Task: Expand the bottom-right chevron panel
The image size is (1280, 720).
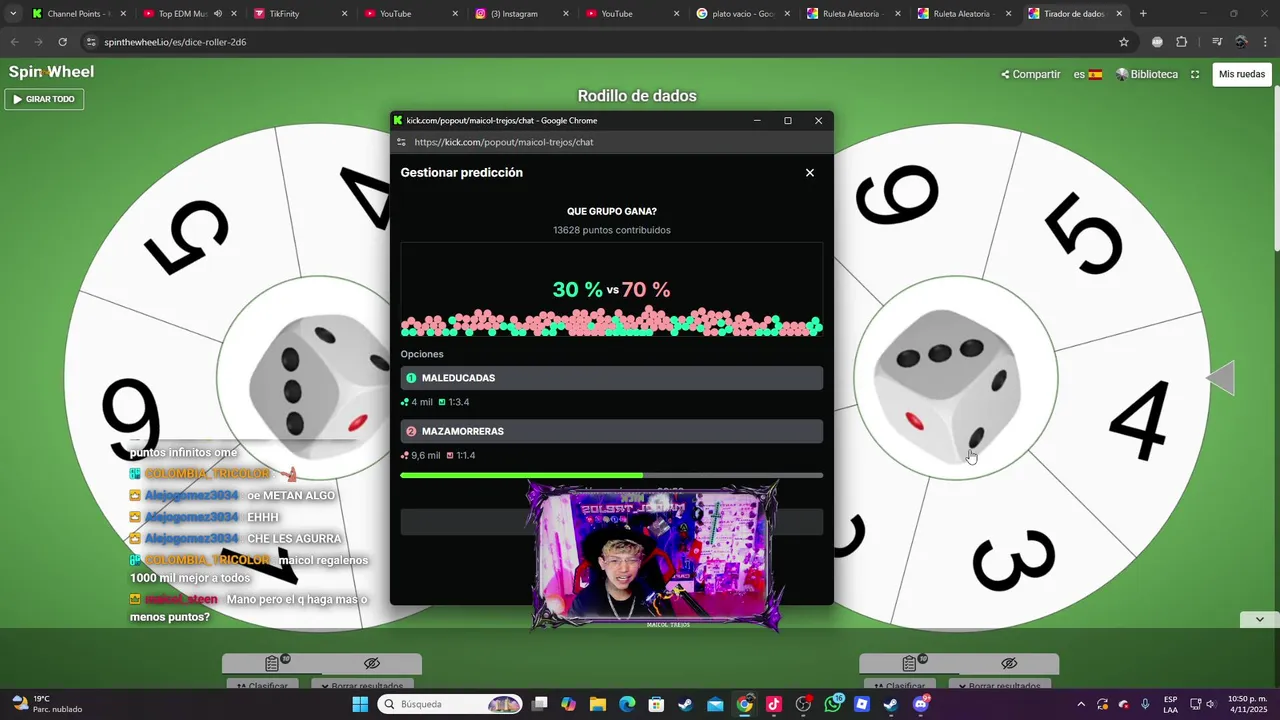Action: [x=1259, y=619]
